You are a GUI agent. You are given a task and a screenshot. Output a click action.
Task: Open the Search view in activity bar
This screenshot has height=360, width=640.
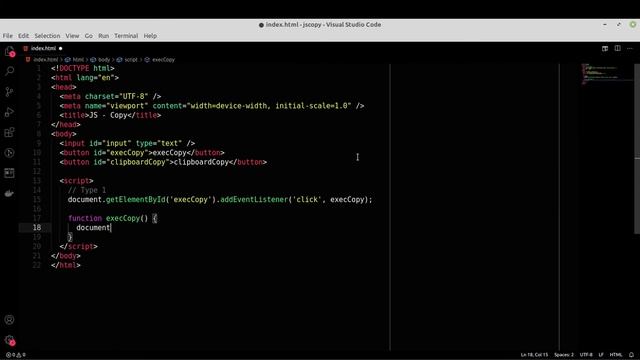[9, 71]
